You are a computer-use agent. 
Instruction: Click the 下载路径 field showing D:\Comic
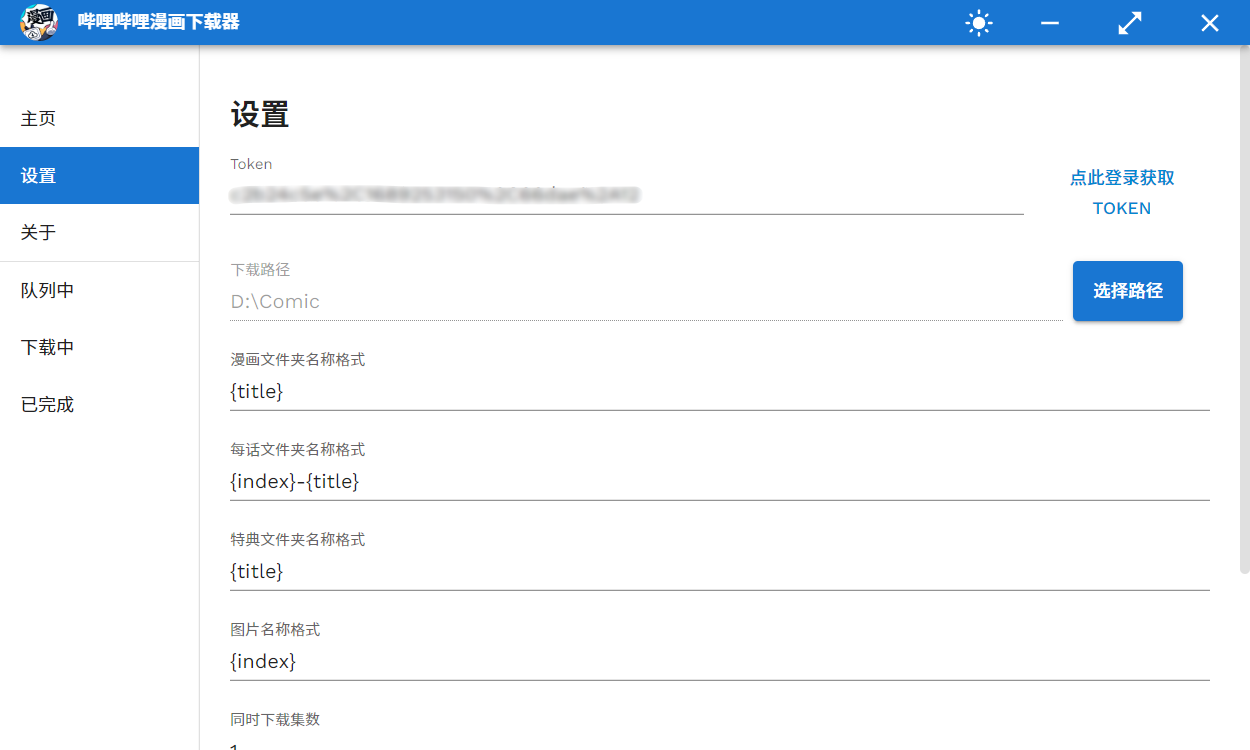click(646, 301)
